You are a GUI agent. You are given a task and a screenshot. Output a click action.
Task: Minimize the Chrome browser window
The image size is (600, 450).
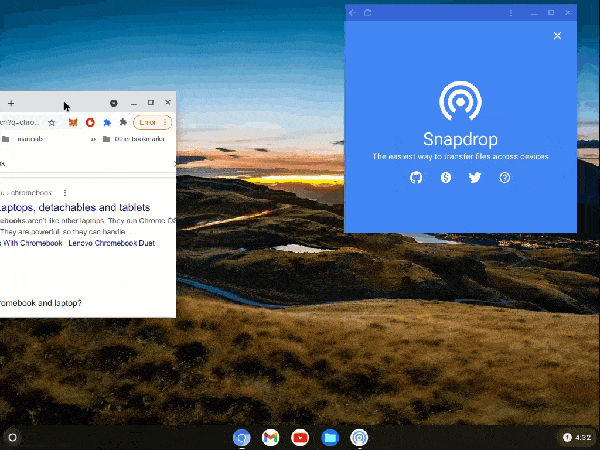134,103
